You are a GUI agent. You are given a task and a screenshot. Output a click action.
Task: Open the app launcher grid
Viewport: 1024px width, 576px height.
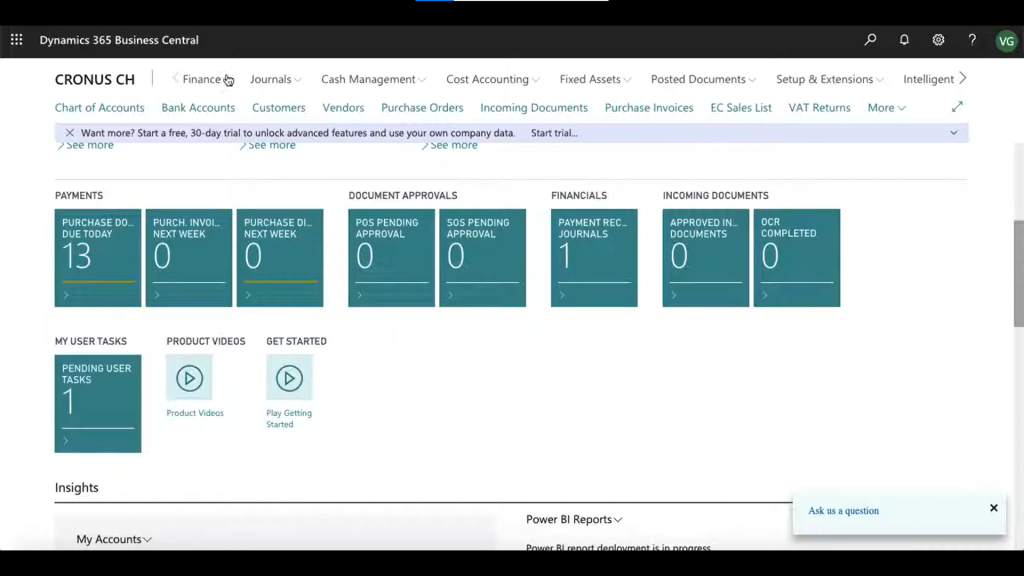point(15,39)
